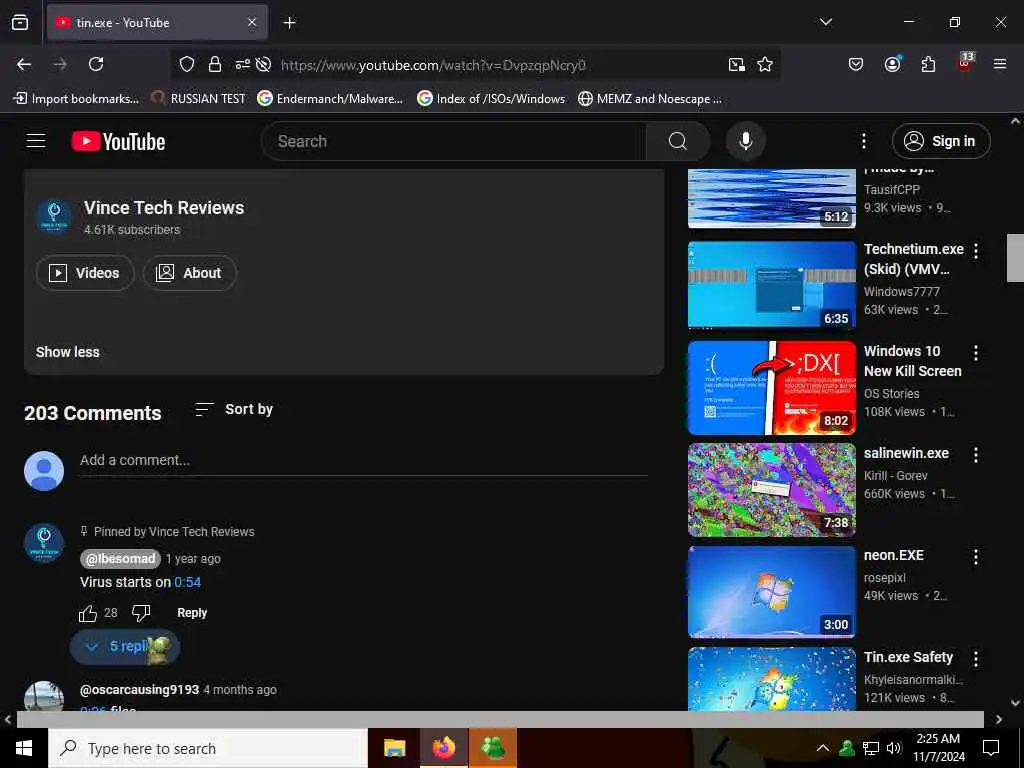This screenshot has width=1024, height=768.
Task: Open the Windows 10 New Kill Screen thumbnail
Action: pyautogui.click(x=772, y=388)
